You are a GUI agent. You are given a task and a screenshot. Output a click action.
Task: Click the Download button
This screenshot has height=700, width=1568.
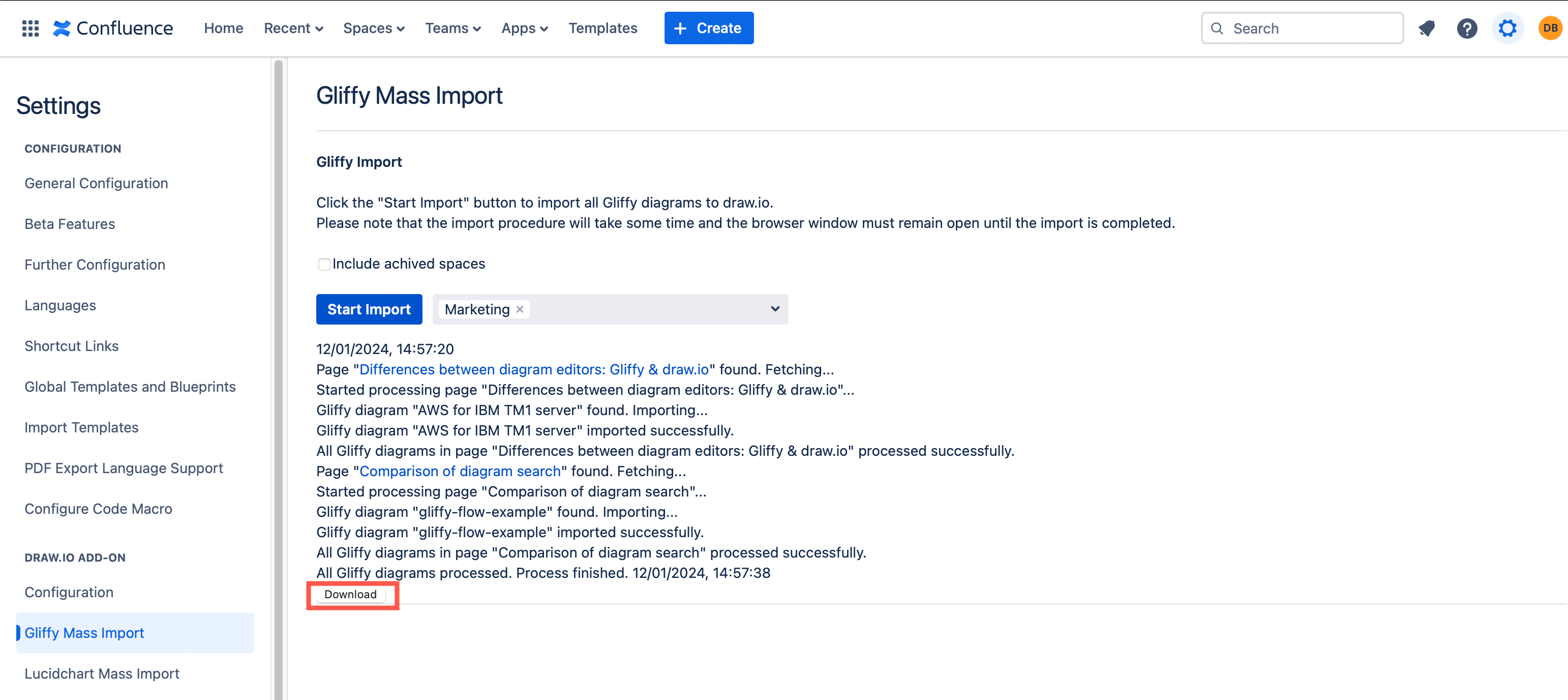click(x=351, y=594)
